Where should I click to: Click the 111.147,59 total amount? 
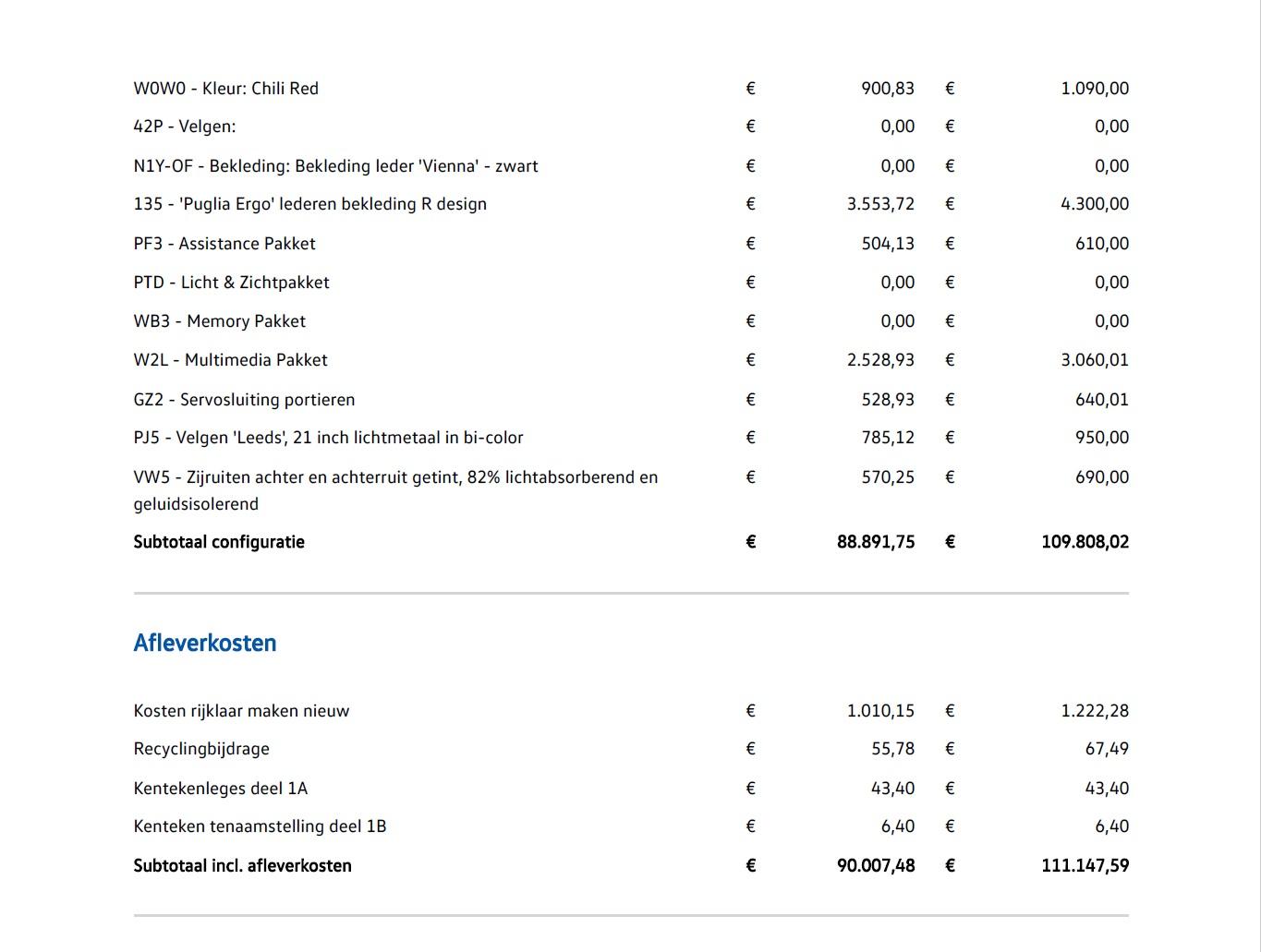pos(1085,866)
